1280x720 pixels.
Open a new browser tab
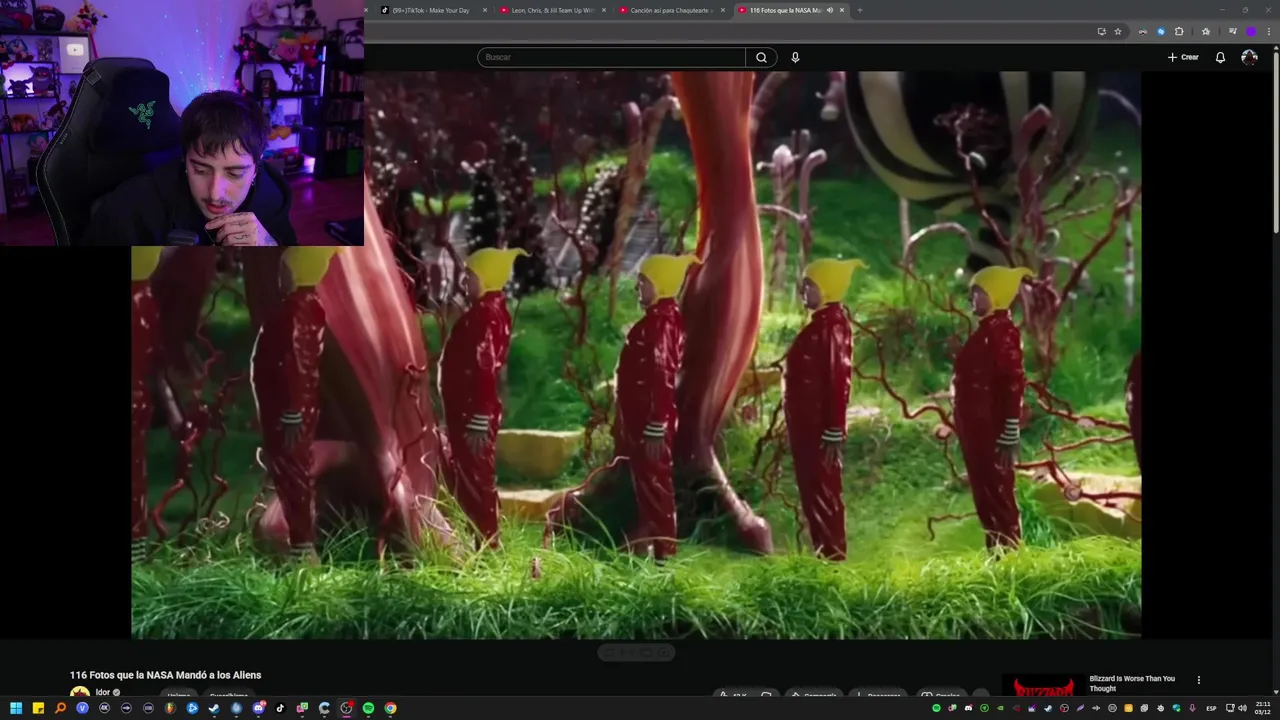pyautogui.click(x=860, y=10)
